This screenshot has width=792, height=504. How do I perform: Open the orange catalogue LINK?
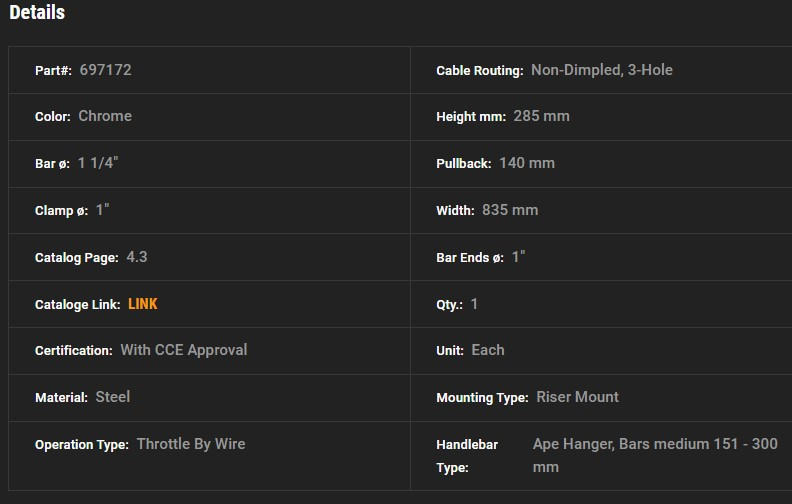pos(142,304)
